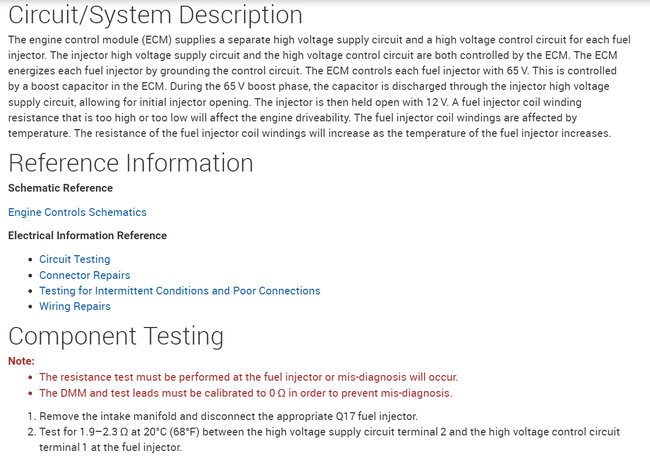Click the Circuit/System Description heading

point(155,16)
